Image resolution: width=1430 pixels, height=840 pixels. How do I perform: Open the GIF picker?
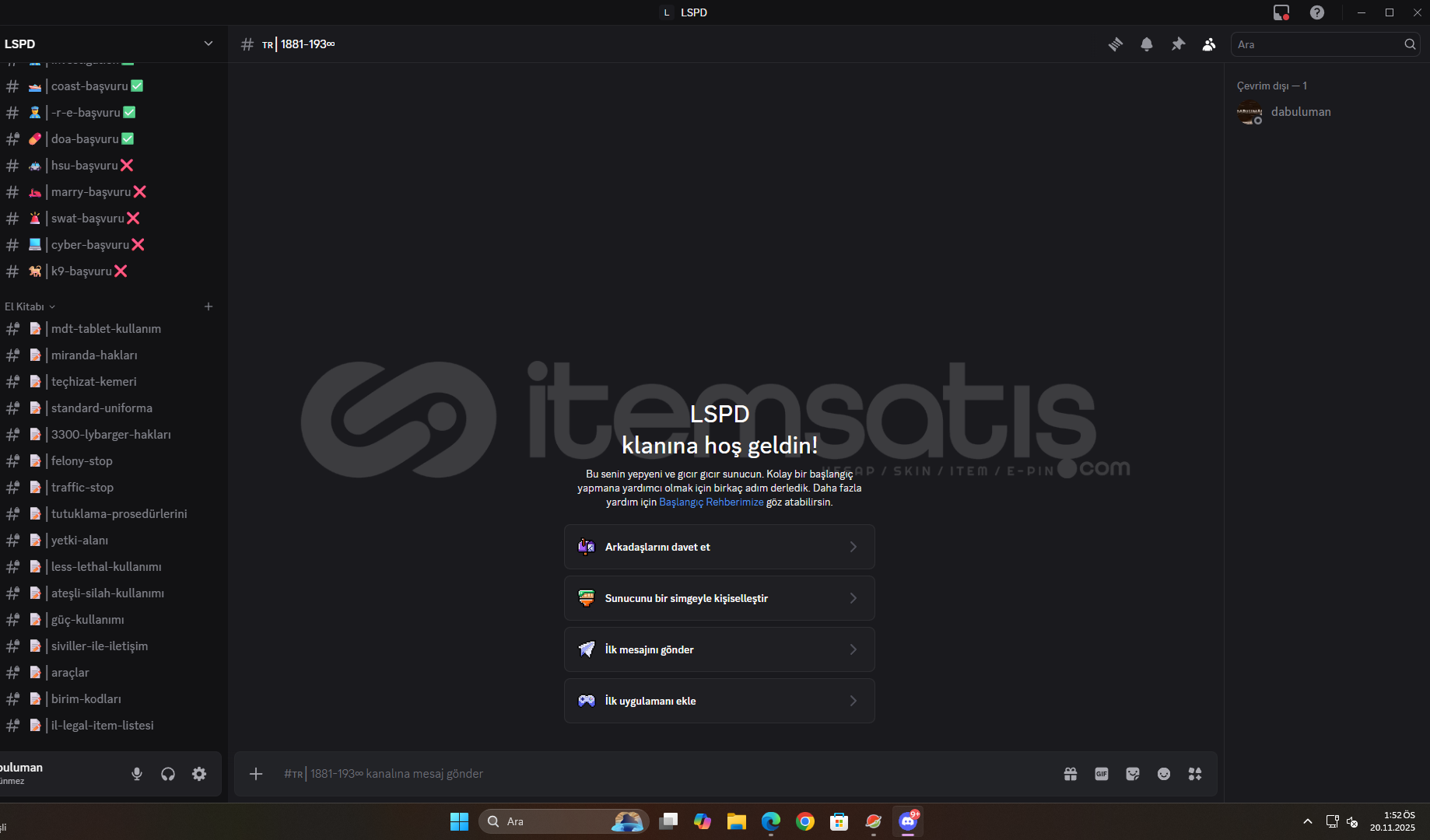pos(1102,774)
